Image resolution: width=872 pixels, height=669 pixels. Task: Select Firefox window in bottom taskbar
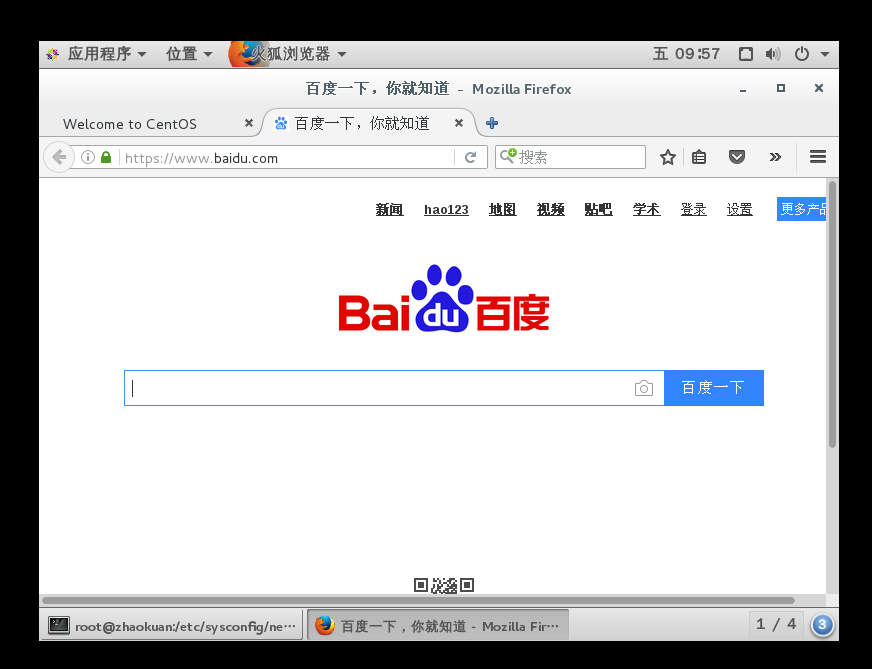(438, 626)
